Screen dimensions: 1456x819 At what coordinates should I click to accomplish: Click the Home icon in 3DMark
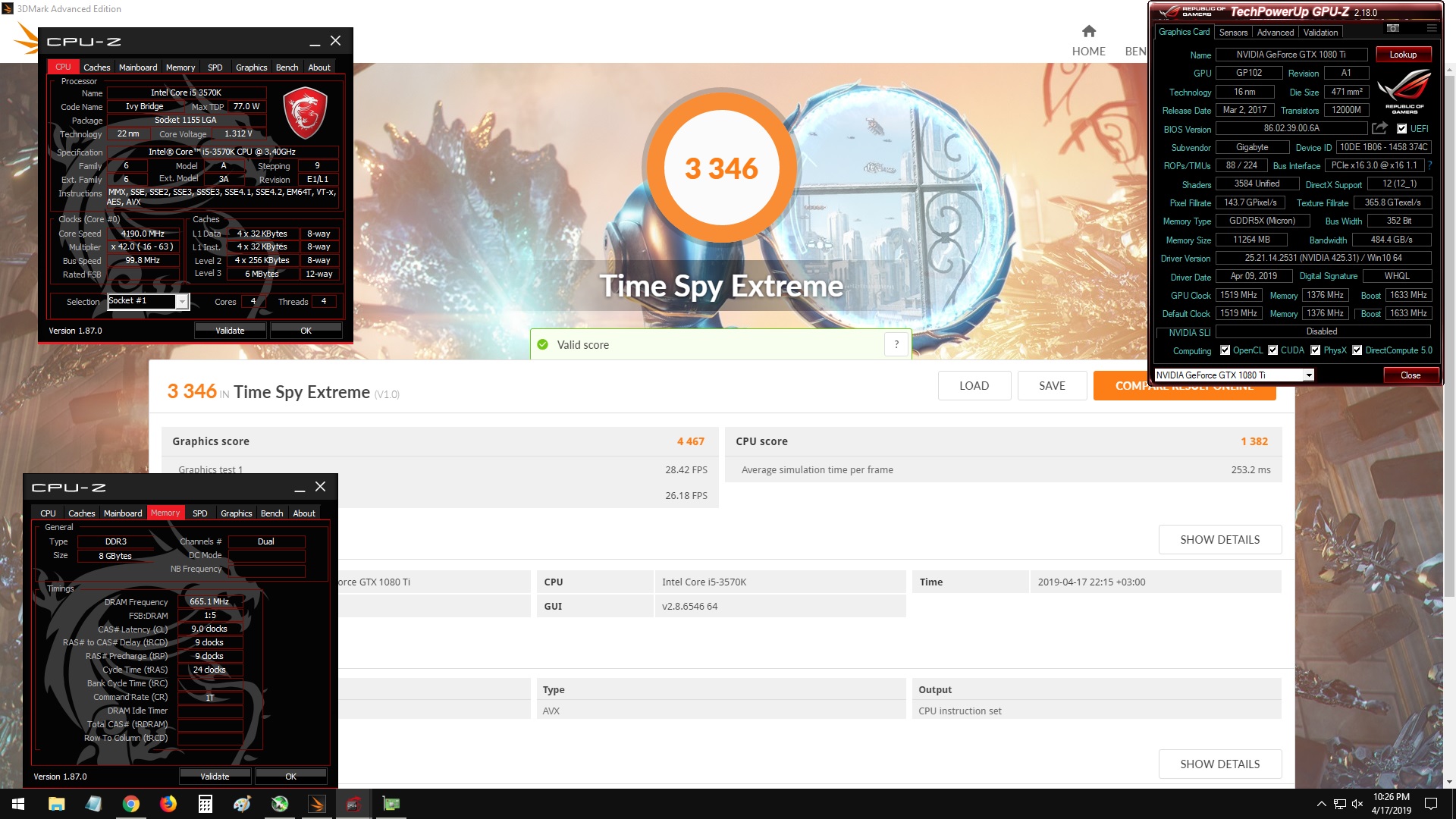(1089, 31)
